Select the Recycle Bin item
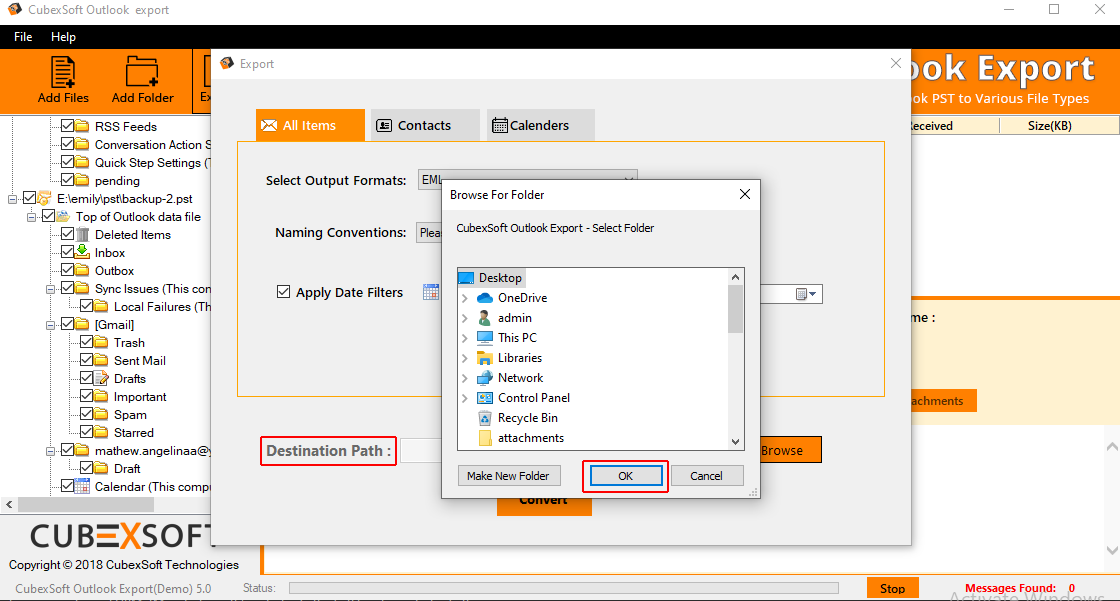 (527, 418)
